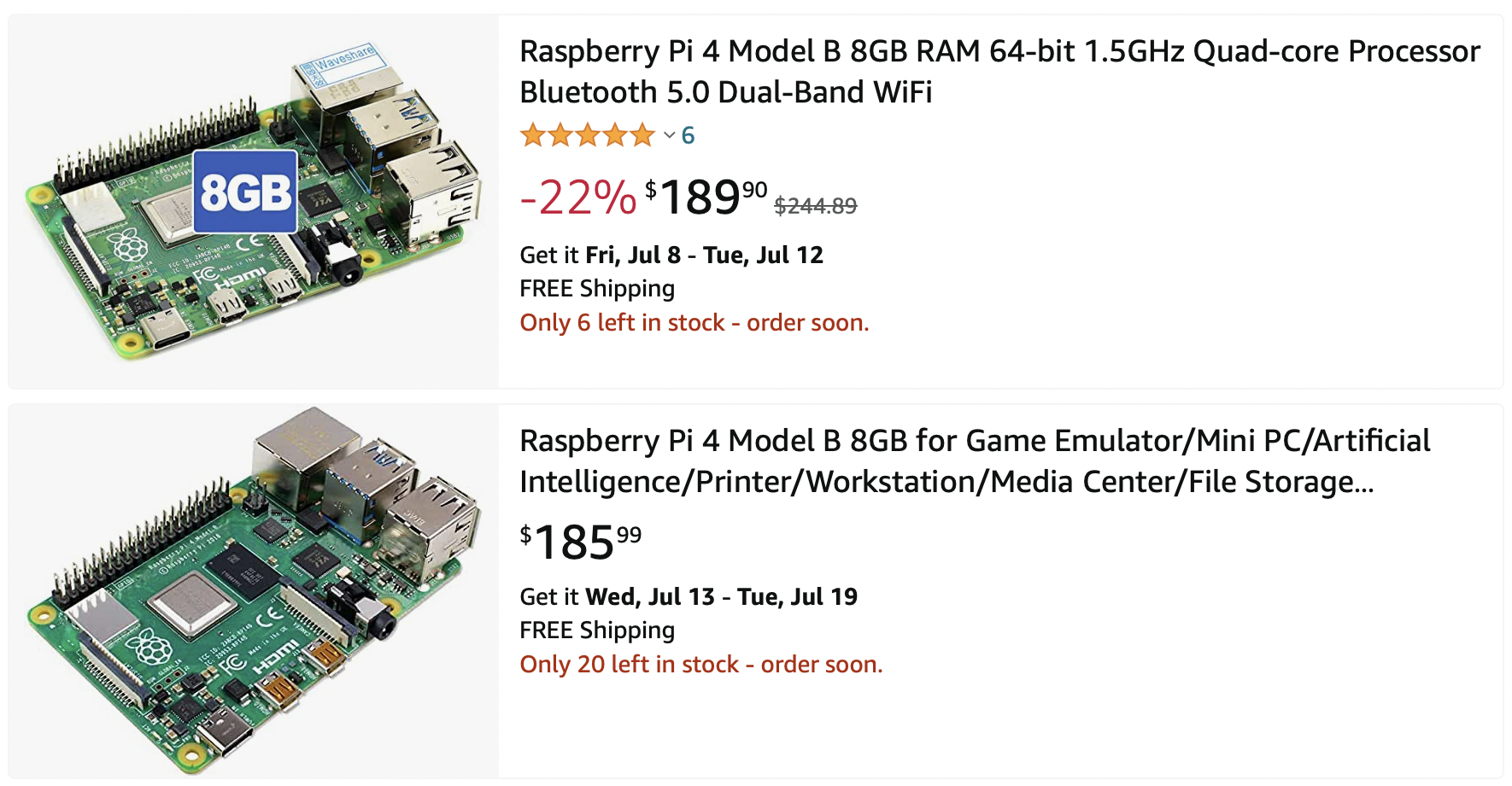
Task: Open the 6 reviews count link
Action: click(688, 135)
